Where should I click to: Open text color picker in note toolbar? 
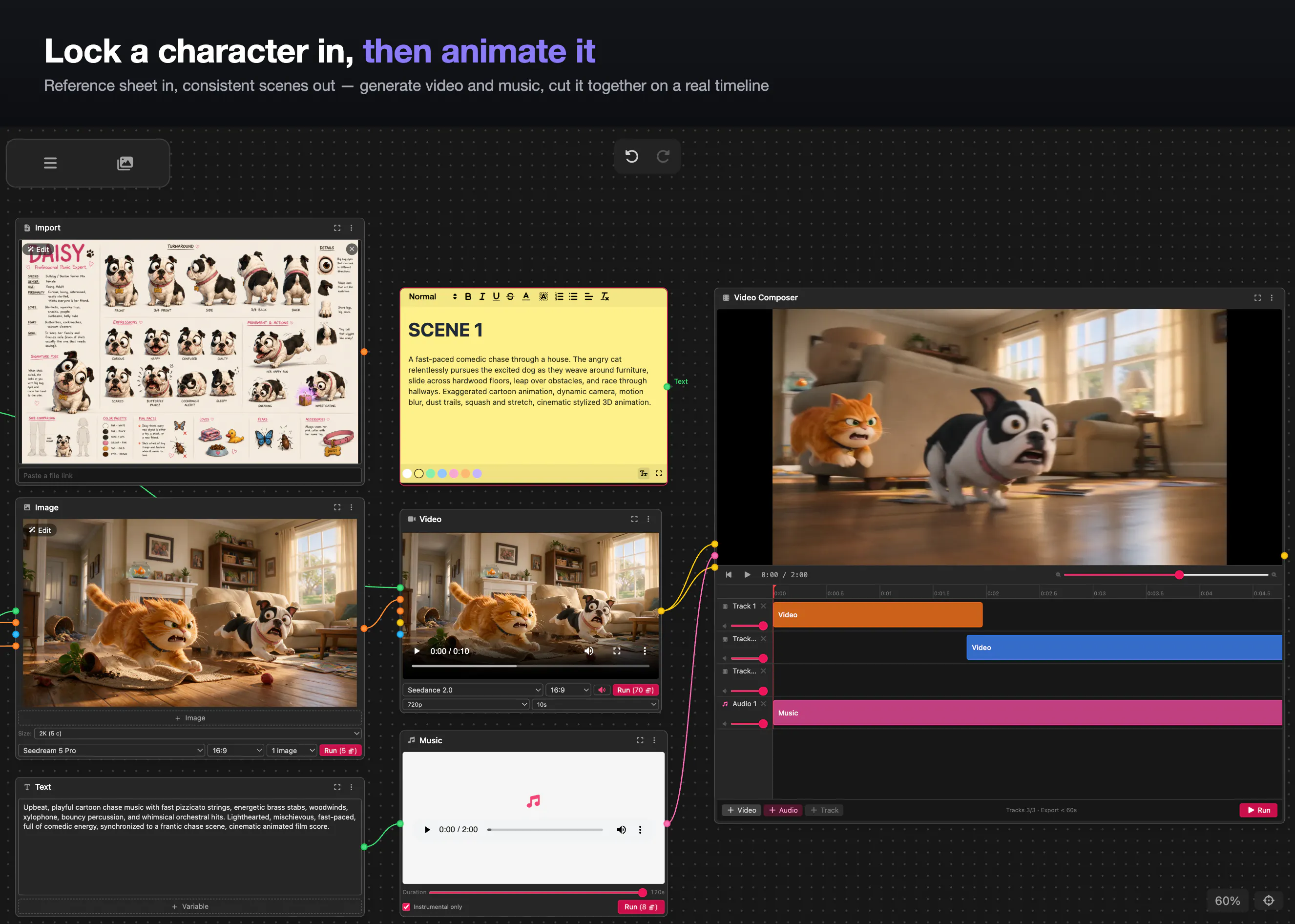pos(526,296)
